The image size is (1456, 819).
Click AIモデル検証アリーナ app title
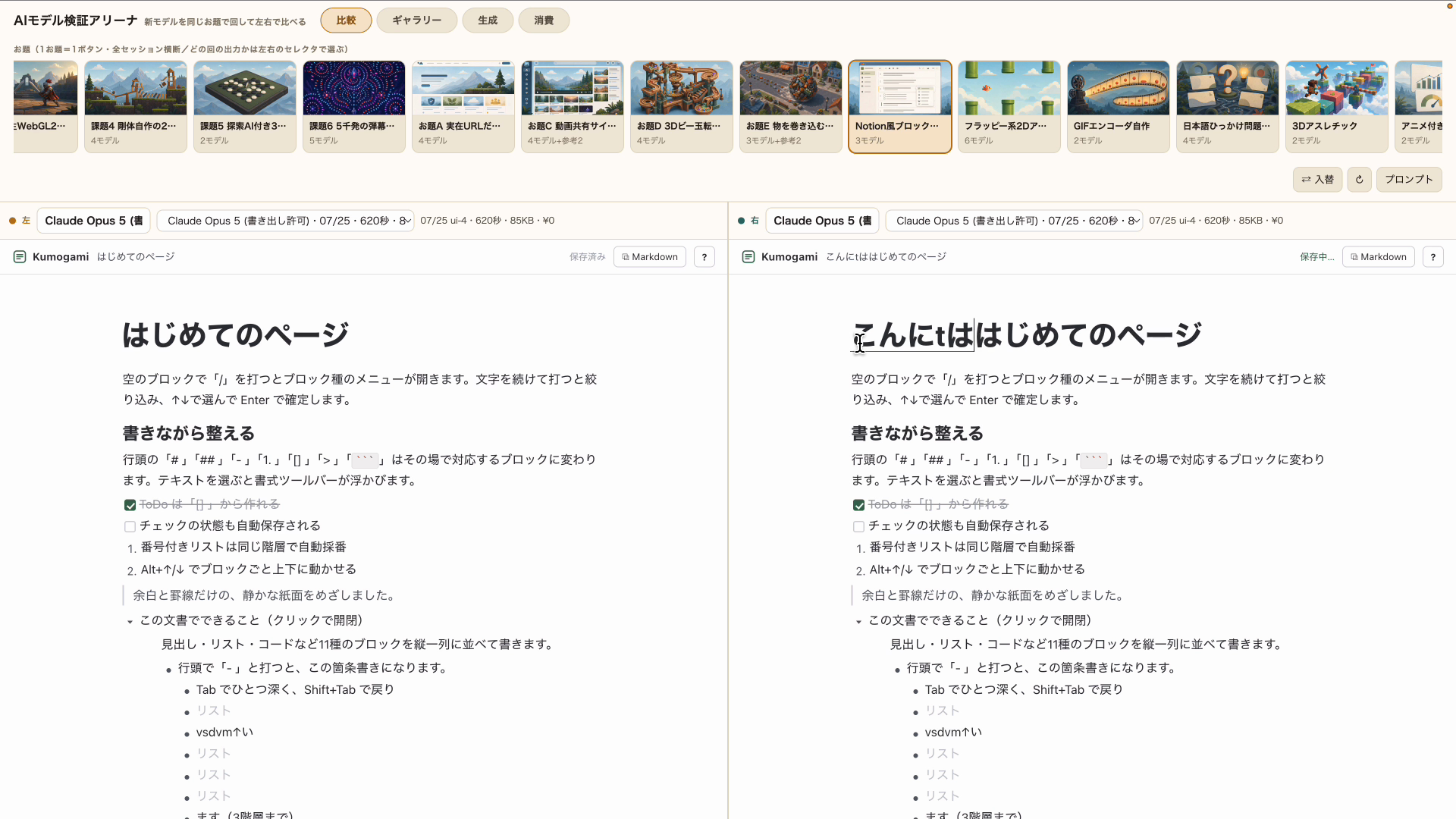(x=76, y=20)
